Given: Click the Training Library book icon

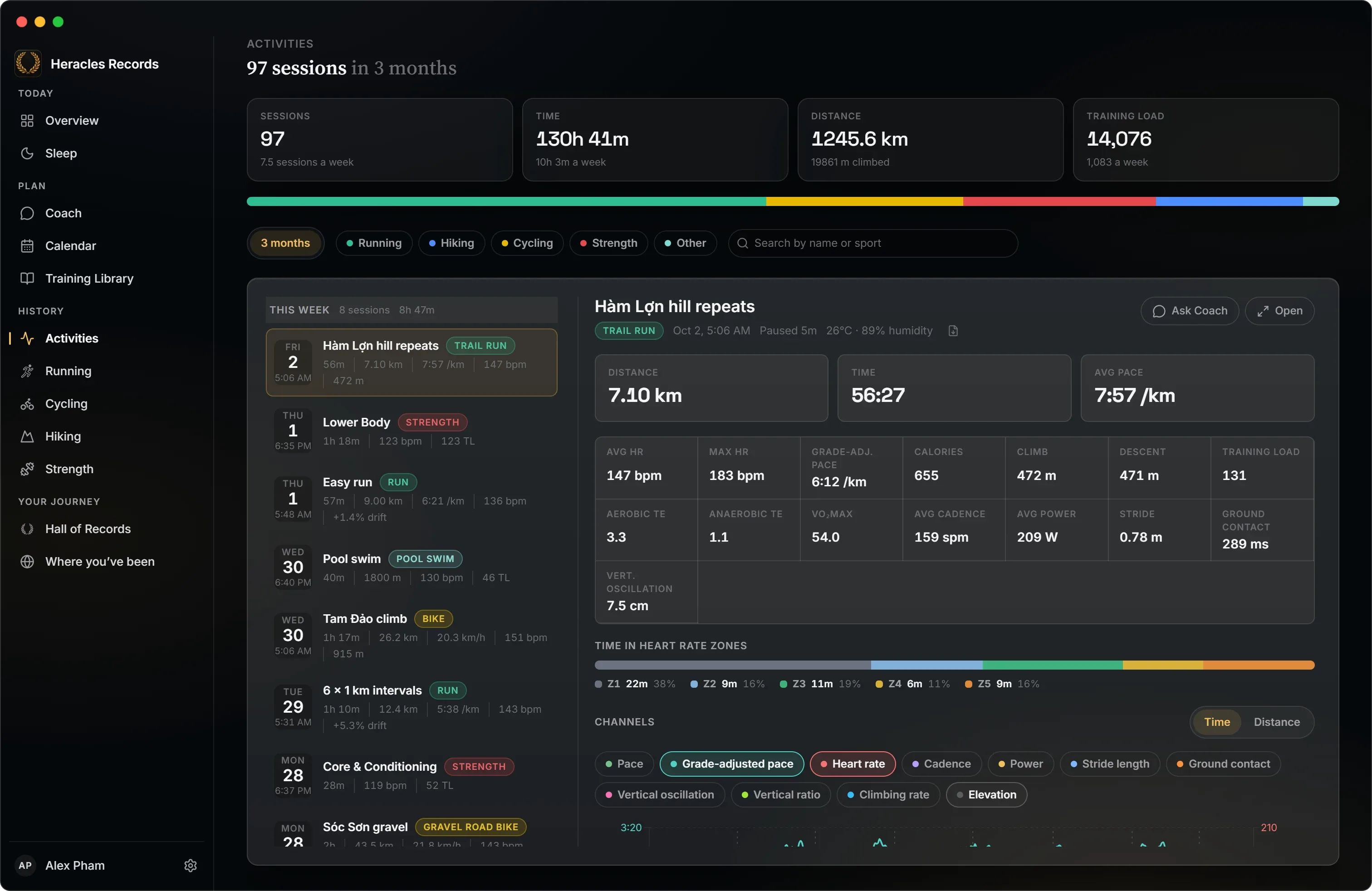Looking at the screenshot, I should [x=27, y=279].
